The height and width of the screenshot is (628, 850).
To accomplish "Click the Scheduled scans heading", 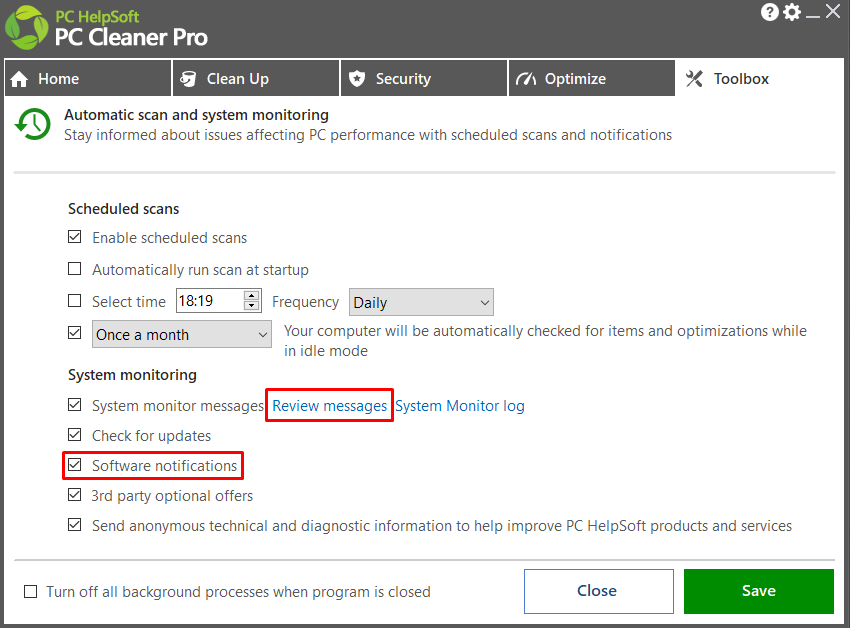I will point(124,209).
